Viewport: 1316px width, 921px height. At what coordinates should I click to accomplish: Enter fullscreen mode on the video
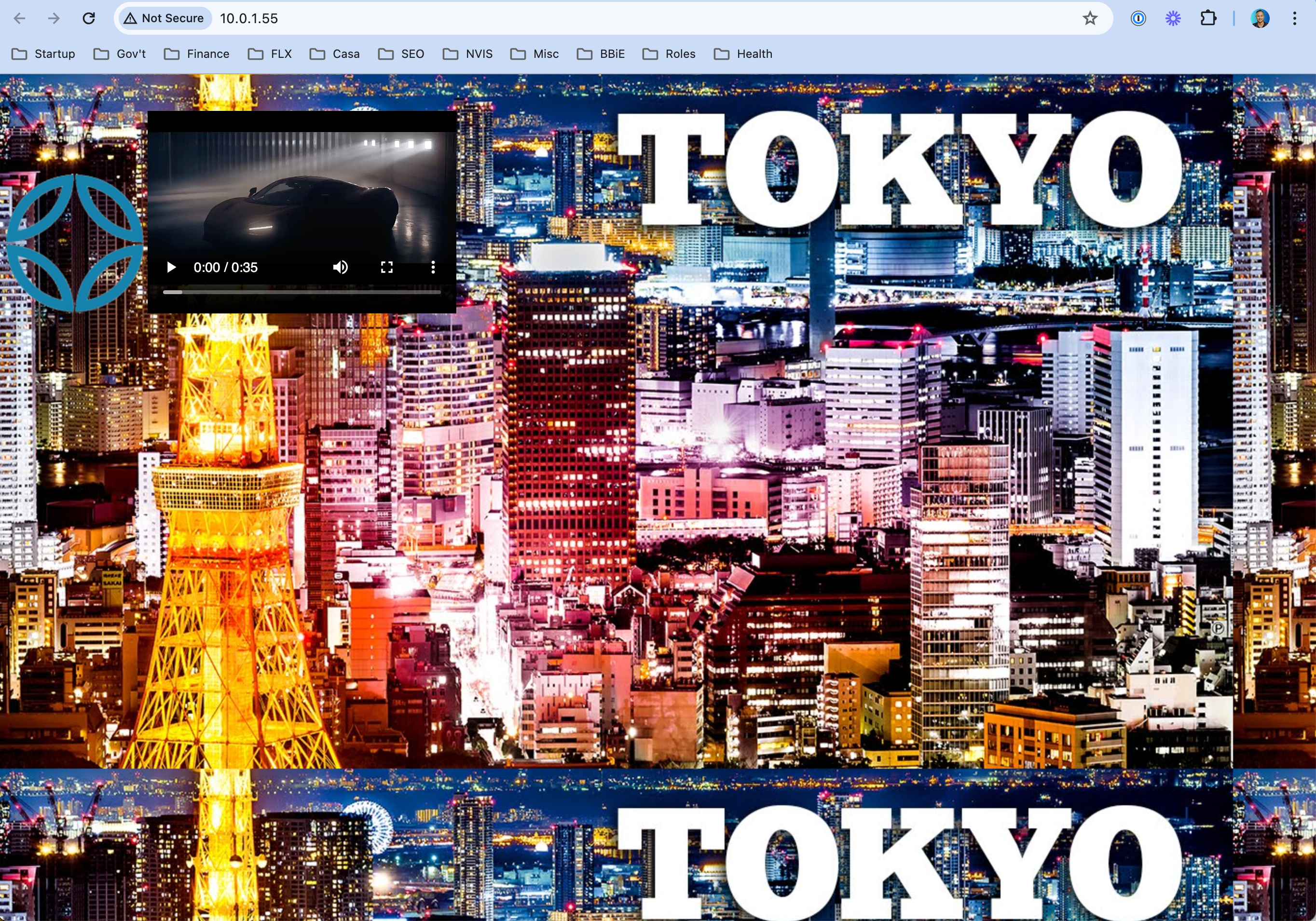(x=387, y=268)
